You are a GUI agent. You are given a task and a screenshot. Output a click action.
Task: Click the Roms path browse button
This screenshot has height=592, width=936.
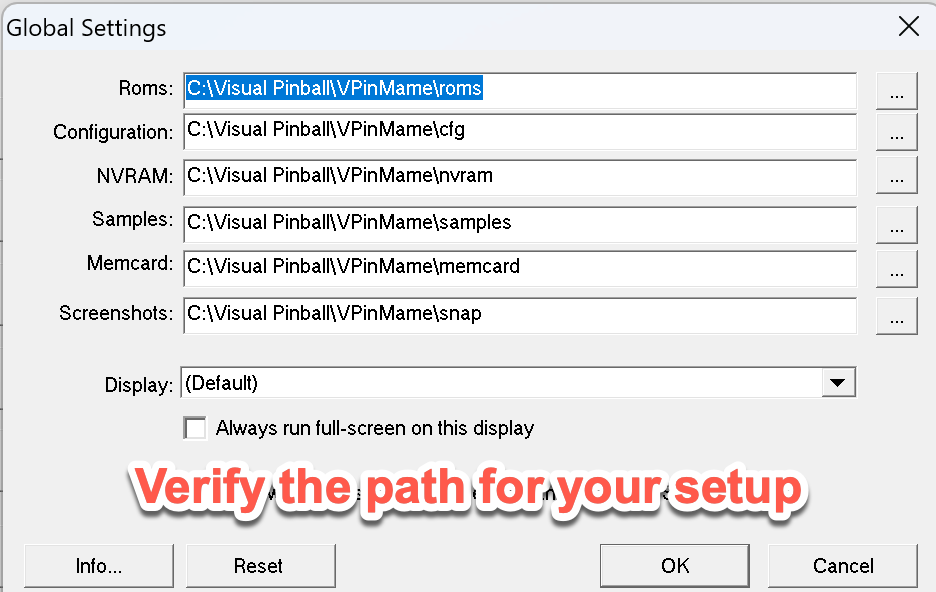(896, 90)
